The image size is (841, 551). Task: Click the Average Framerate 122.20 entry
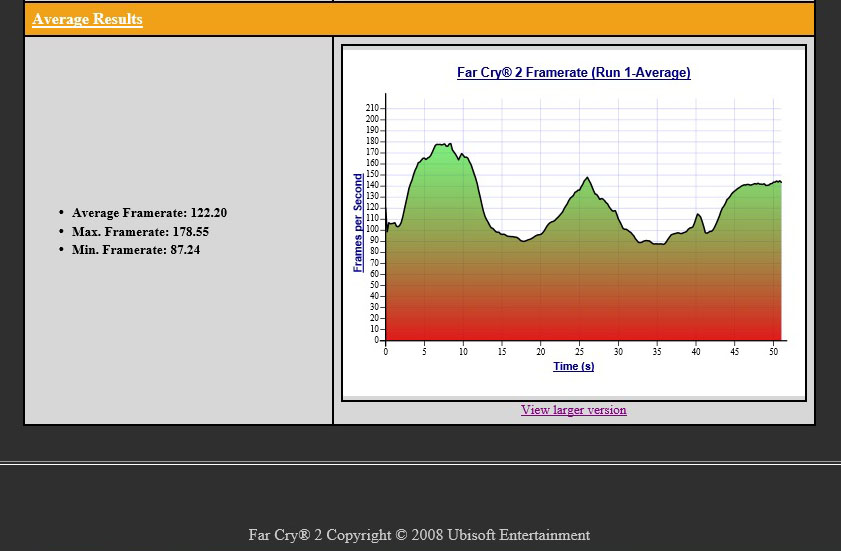[149, 213]
